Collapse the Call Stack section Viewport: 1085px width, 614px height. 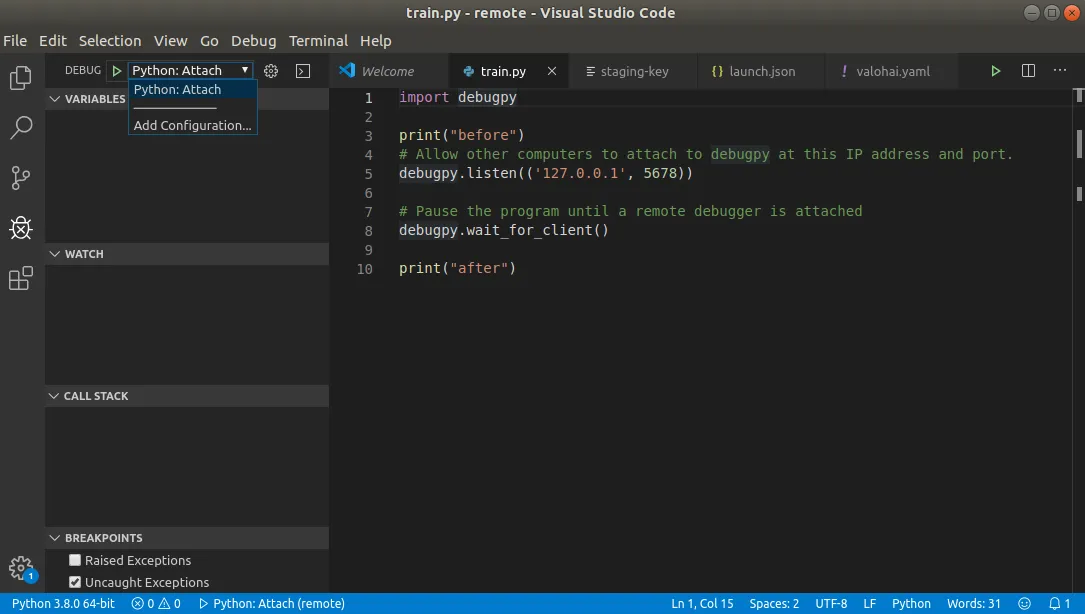pos(54,396)
